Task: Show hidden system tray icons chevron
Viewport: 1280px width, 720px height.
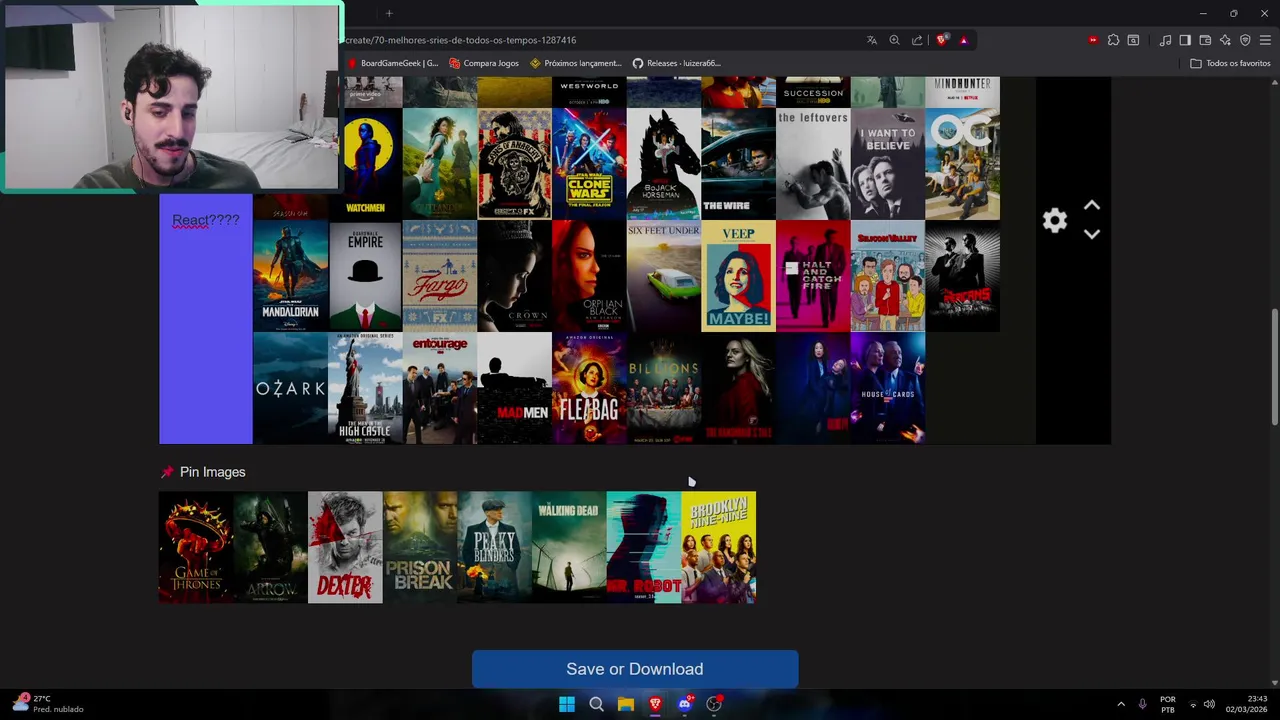Action: click(1120, 704)
